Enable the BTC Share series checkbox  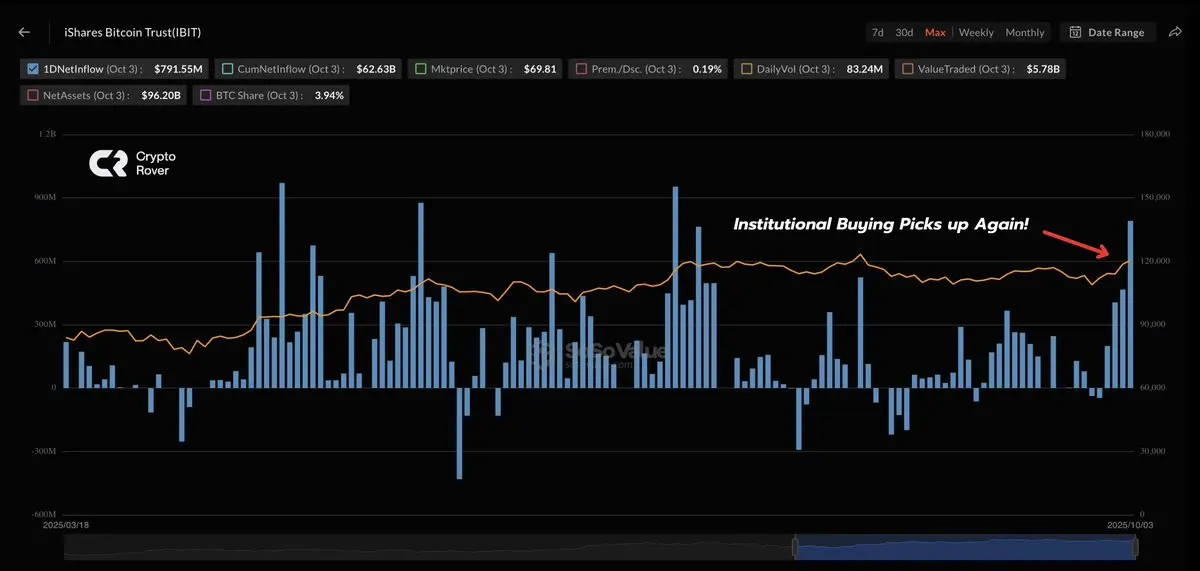pyautogui.click(x=205, y=96)
